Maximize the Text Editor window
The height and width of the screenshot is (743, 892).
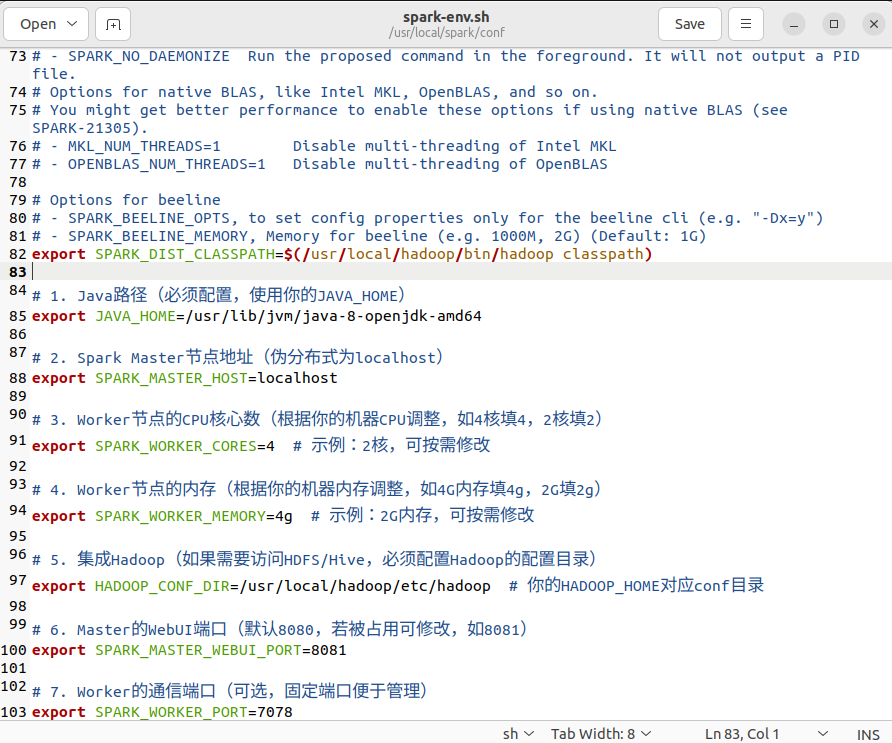coord(833,23)
